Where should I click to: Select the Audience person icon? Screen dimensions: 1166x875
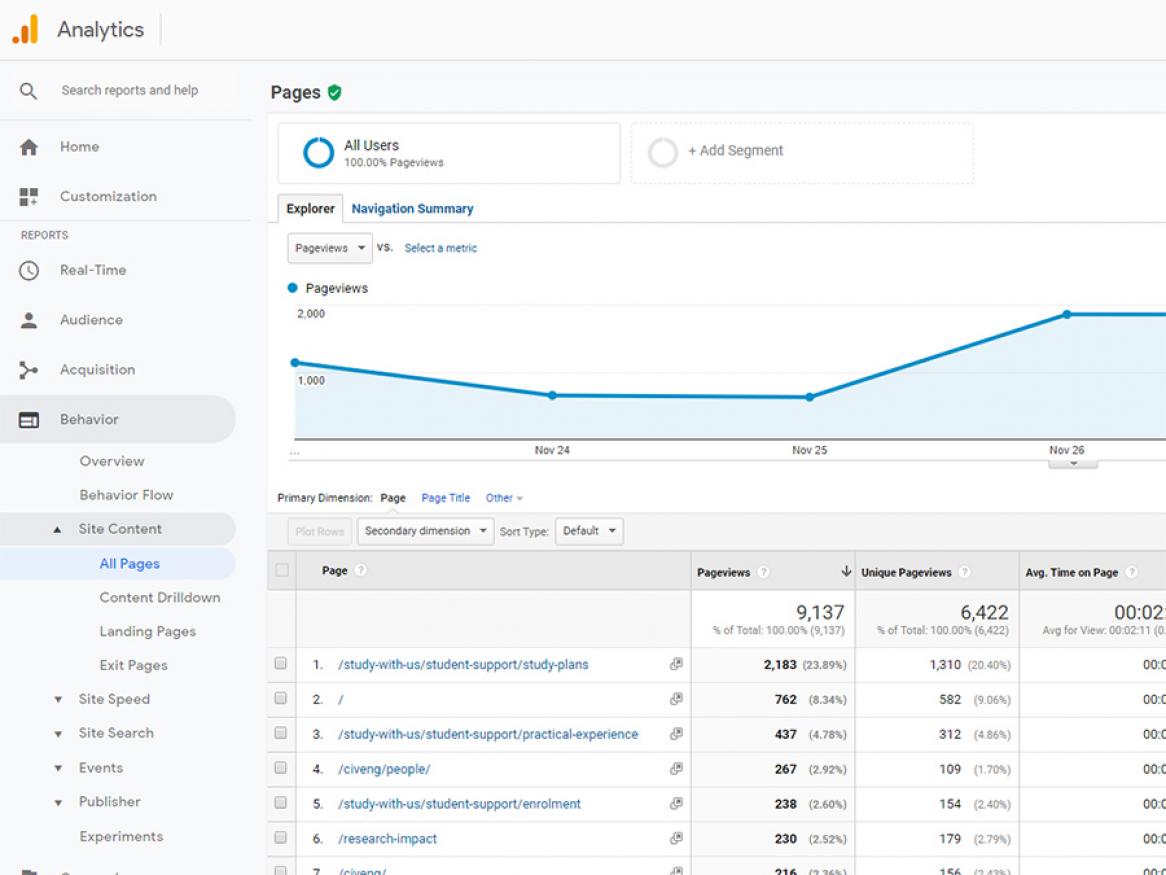29,319
